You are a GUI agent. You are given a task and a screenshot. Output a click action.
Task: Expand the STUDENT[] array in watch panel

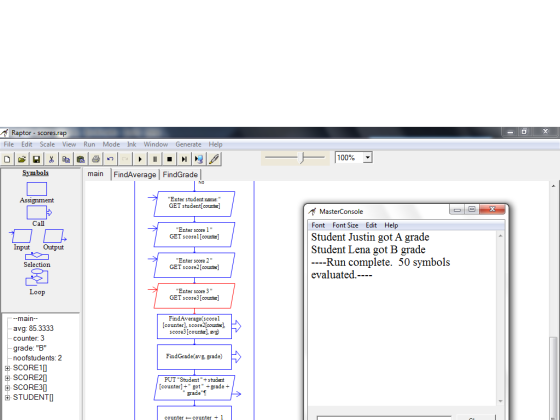8,398
